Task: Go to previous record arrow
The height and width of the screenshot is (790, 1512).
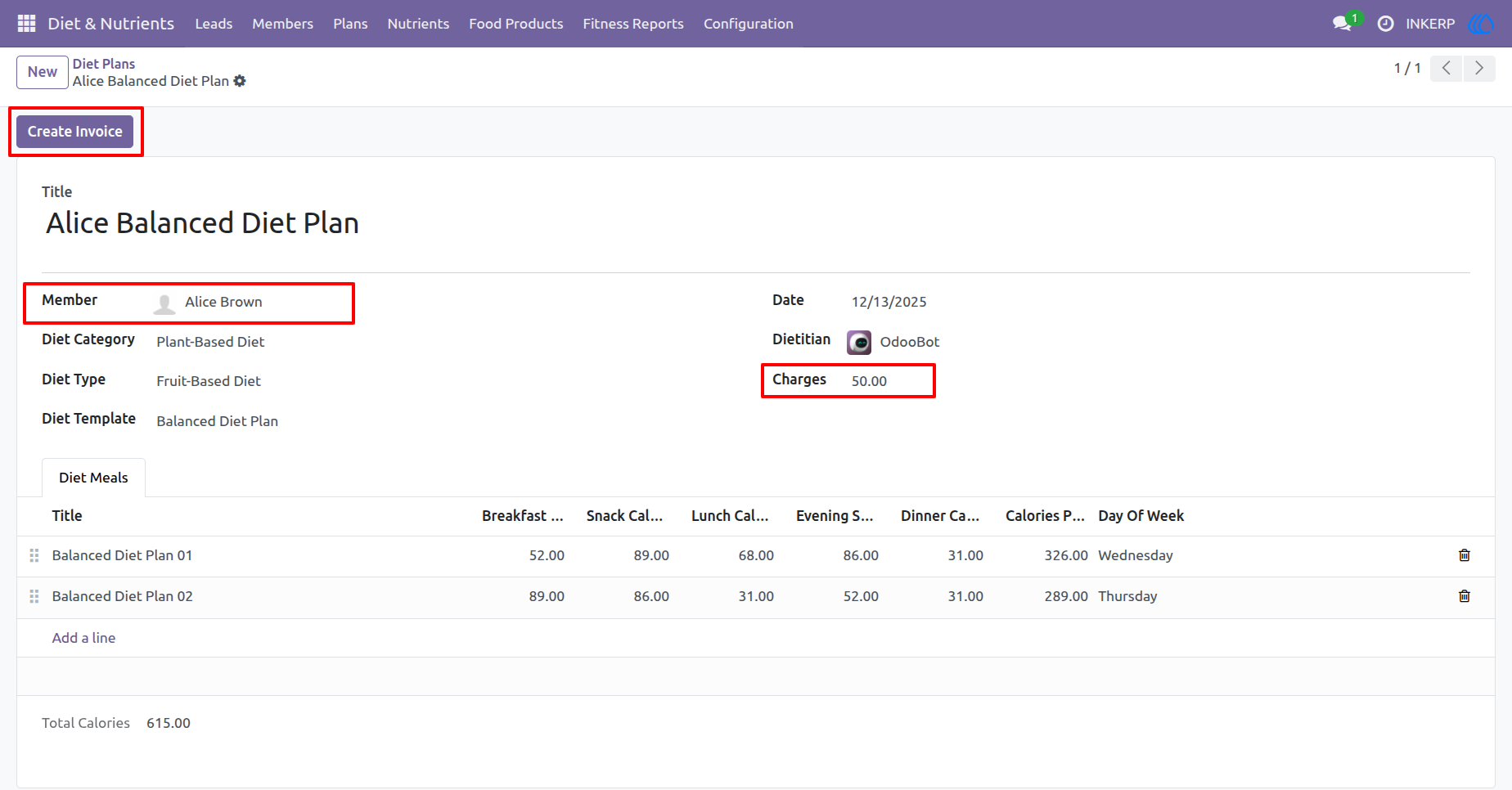Action: pos(1447,68)
